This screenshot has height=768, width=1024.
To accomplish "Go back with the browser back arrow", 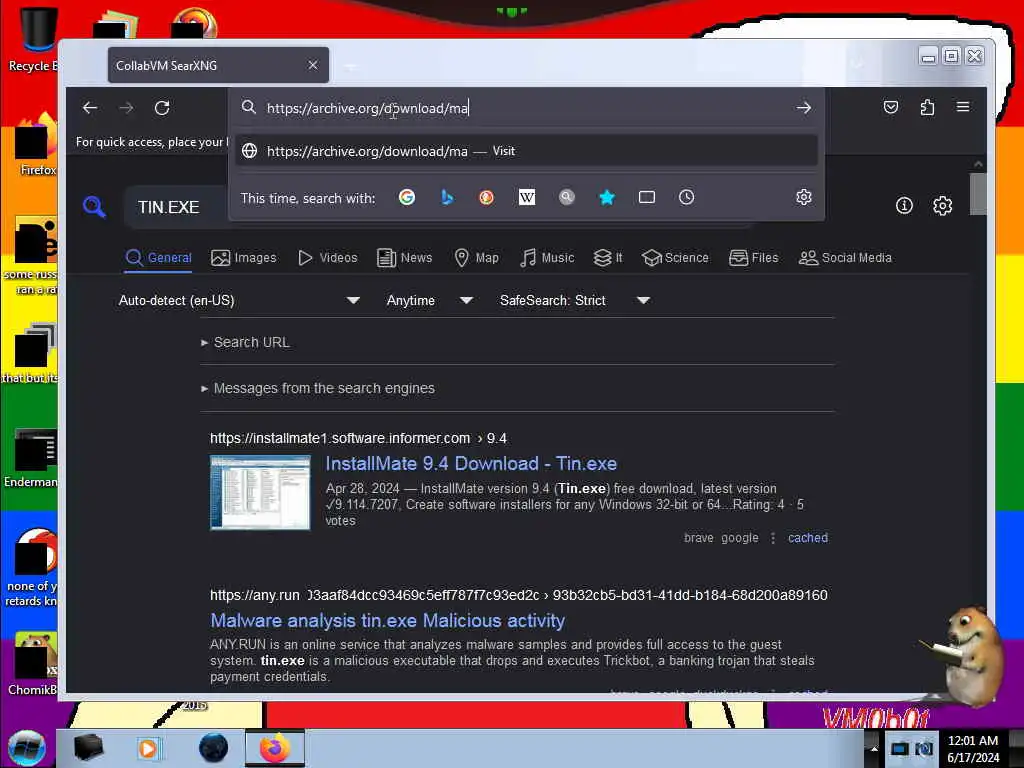I will coord(90,108).
